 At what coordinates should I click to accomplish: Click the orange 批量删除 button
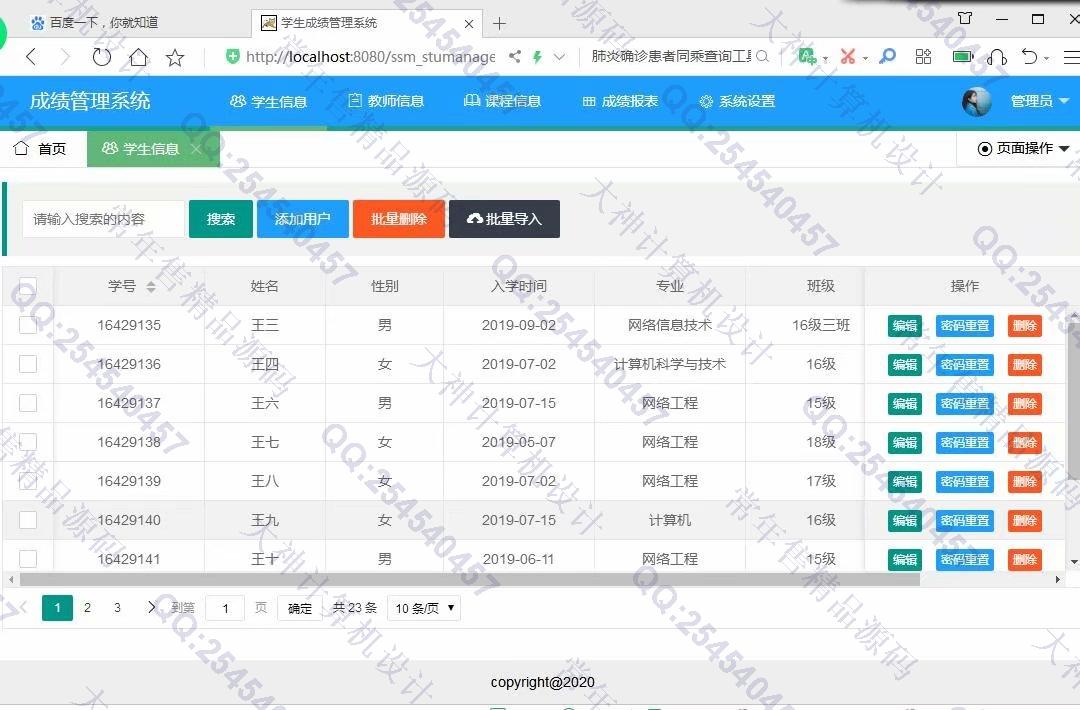point(399,219)
